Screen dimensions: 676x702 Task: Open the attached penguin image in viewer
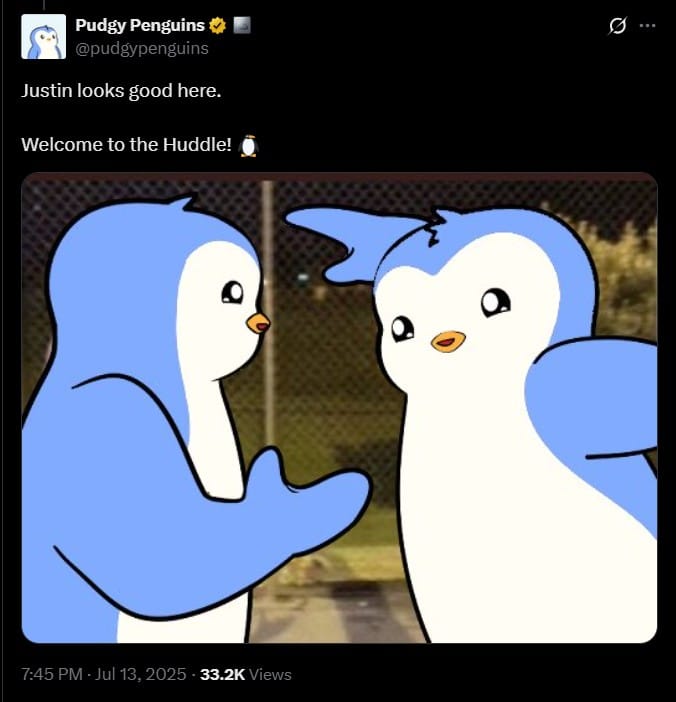coord(339,407)
